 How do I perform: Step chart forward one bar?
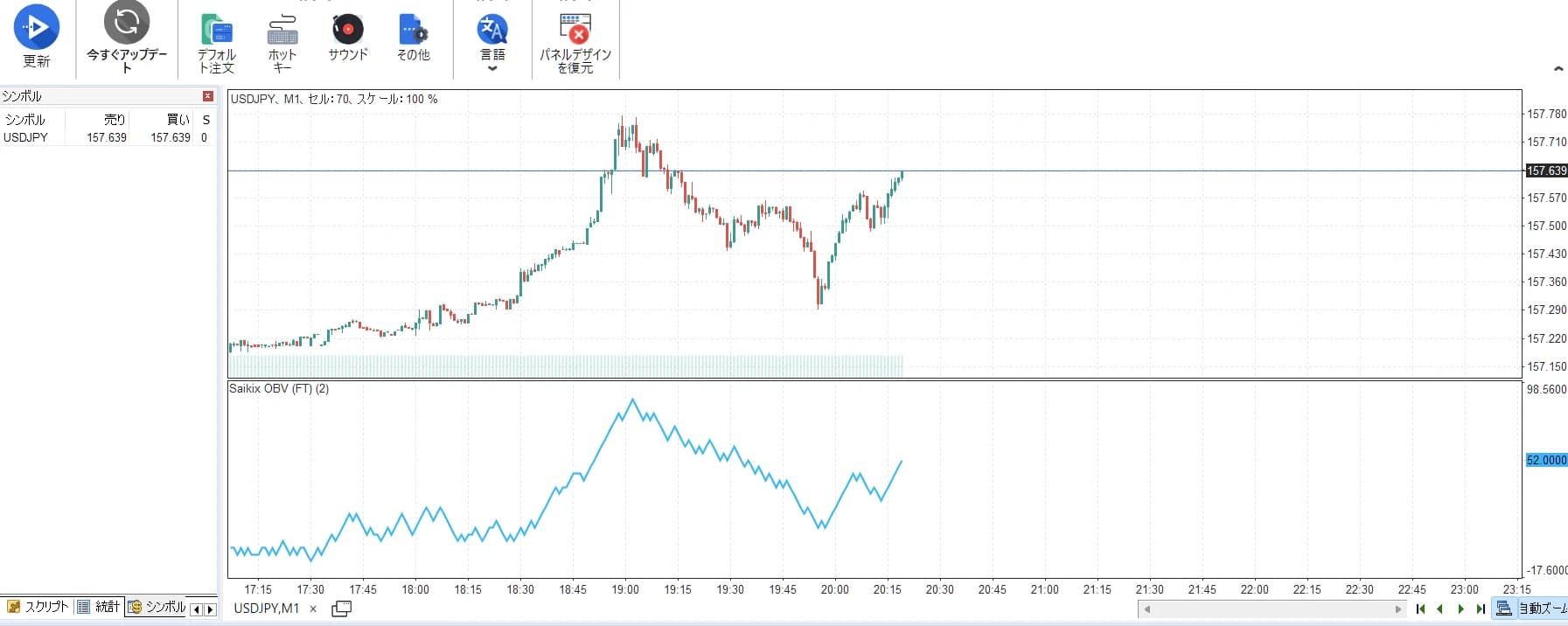pyautogui.click(x=1460, y=609)
